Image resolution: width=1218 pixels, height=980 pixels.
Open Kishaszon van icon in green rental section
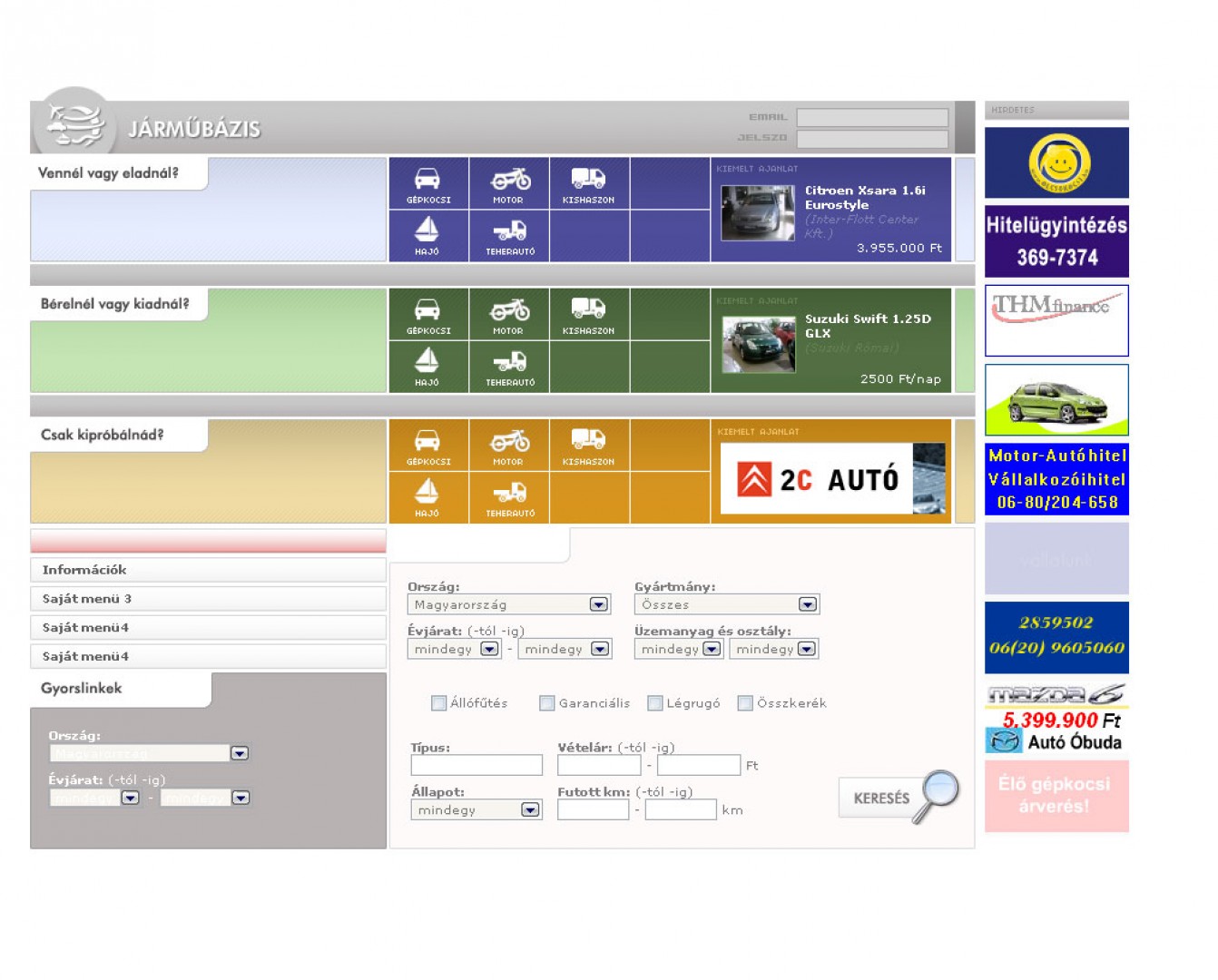(x=588, y=313)
